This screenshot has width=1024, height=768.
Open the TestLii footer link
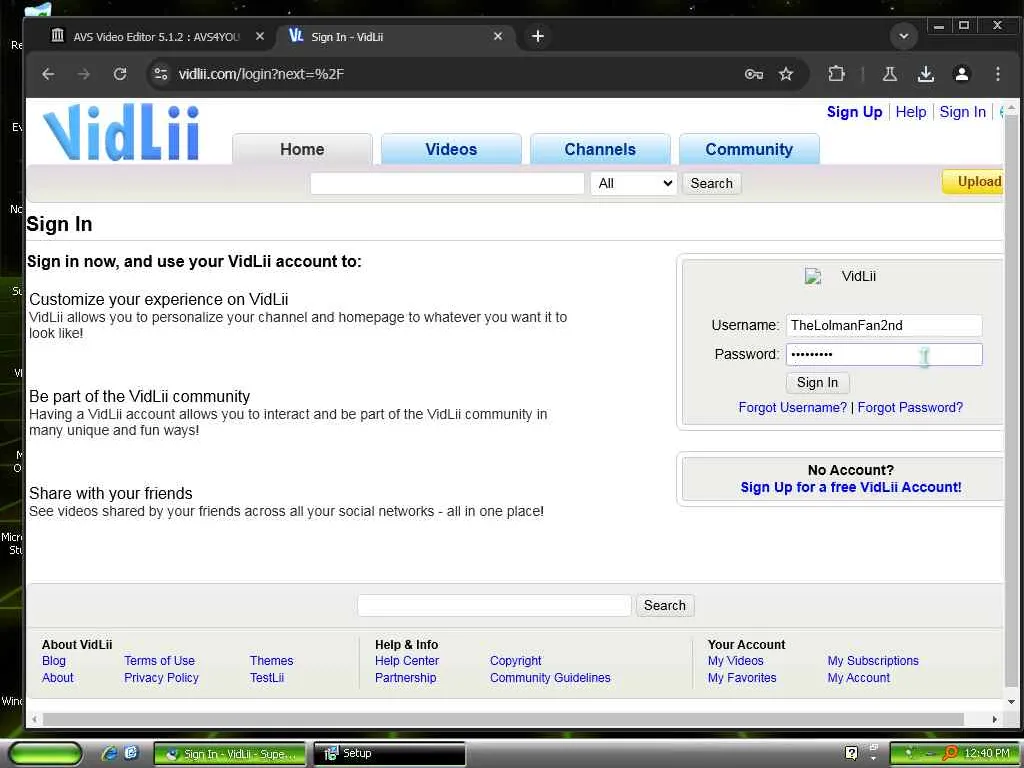pos(266,678)
